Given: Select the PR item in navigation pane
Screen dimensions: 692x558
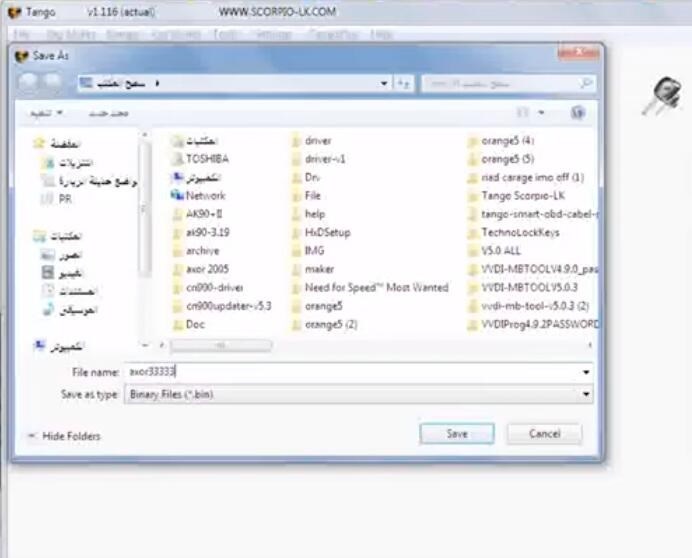Looking at the screenshot, I should [56, 199].
